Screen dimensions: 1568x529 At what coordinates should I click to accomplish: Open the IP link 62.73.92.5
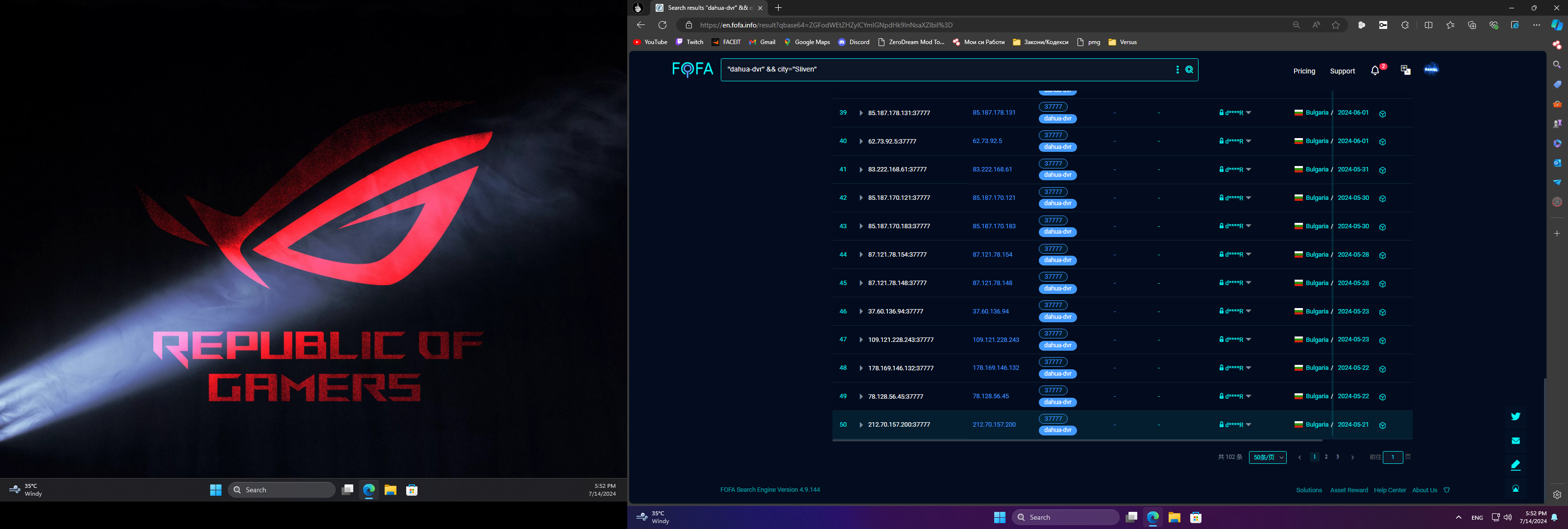987,141
